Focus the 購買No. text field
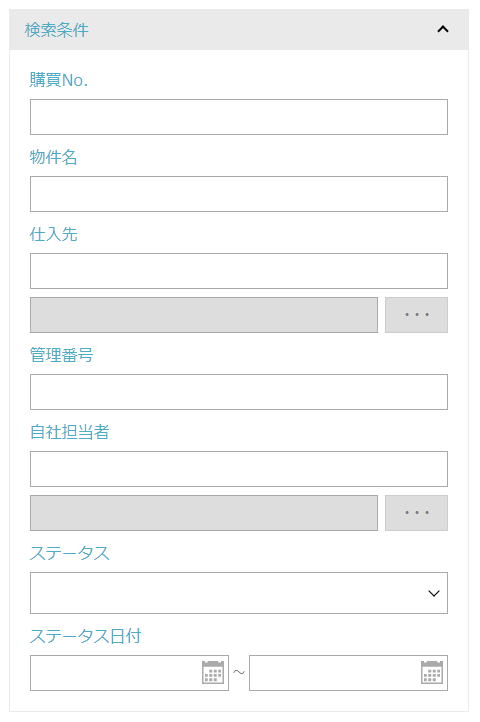Image resolution: width=480 pixels, height=722 pixels. point(239,117)
